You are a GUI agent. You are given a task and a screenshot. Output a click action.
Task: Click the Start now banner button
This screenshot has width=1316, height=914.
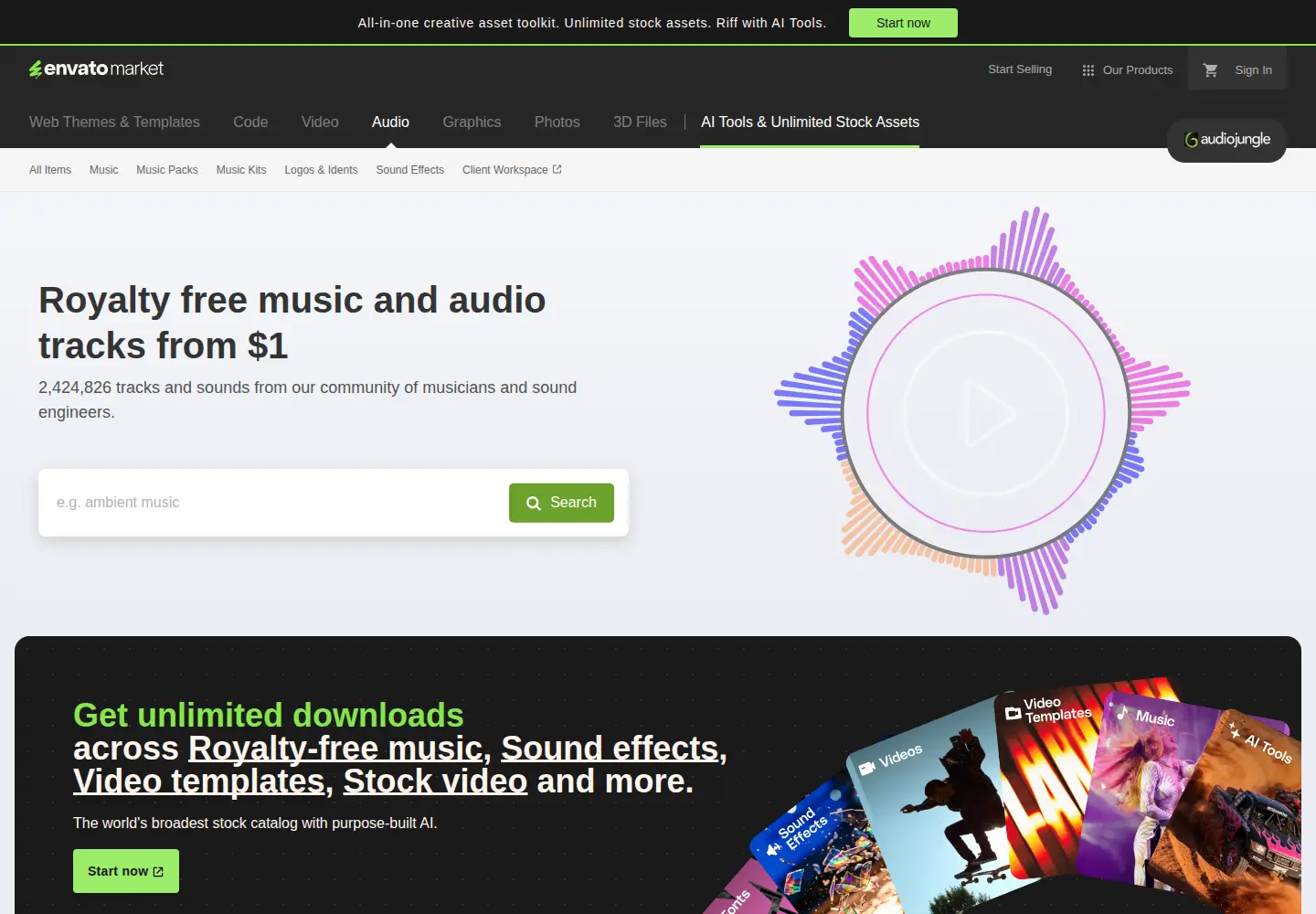[903, 23]
